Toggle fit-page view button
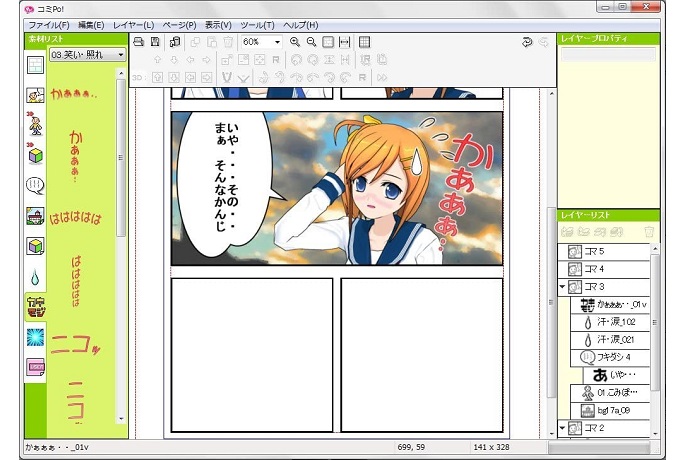This screenshot has width=690, height=460. (328, 42)
